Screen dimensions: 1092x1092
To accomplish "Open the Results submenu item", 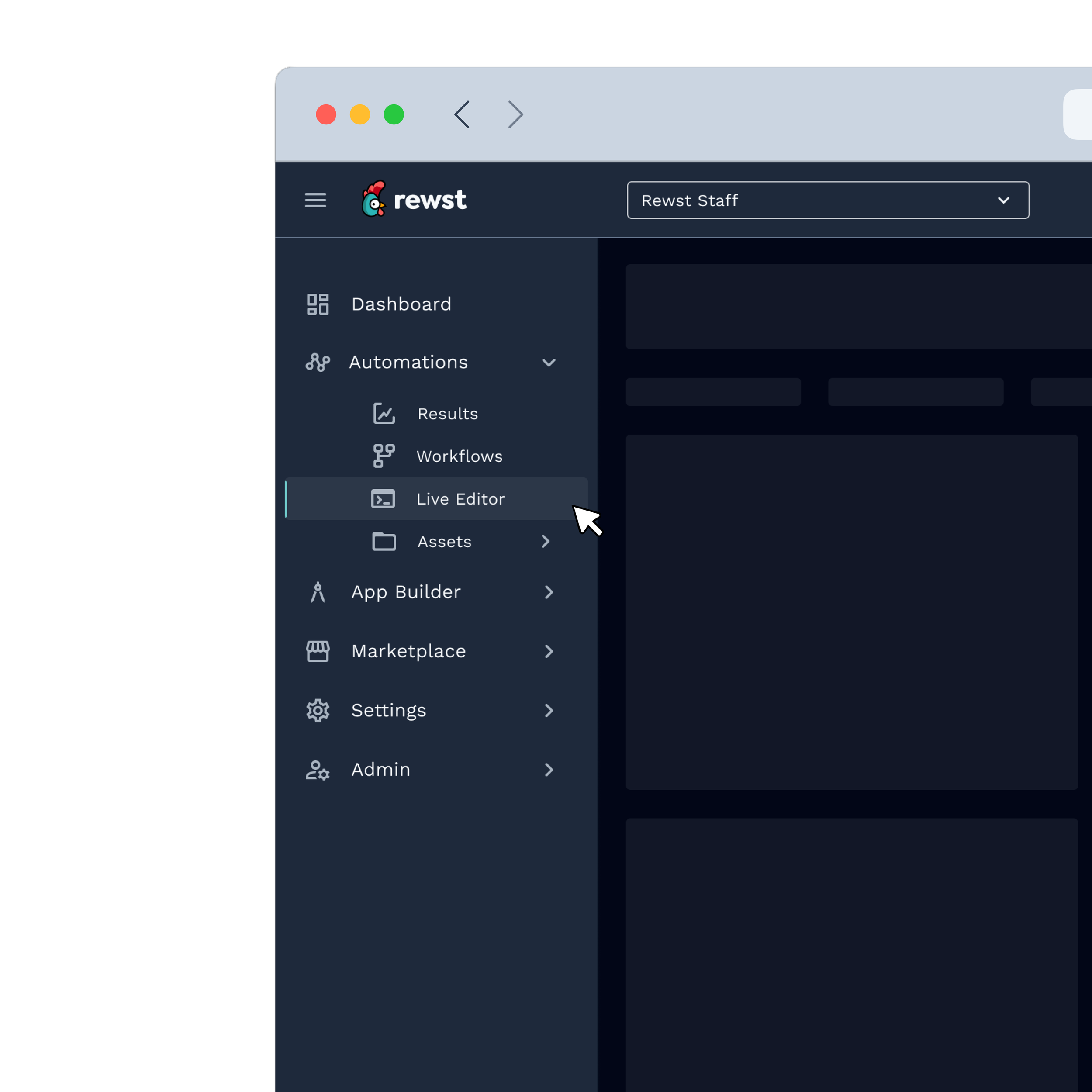I will [448, 414].
